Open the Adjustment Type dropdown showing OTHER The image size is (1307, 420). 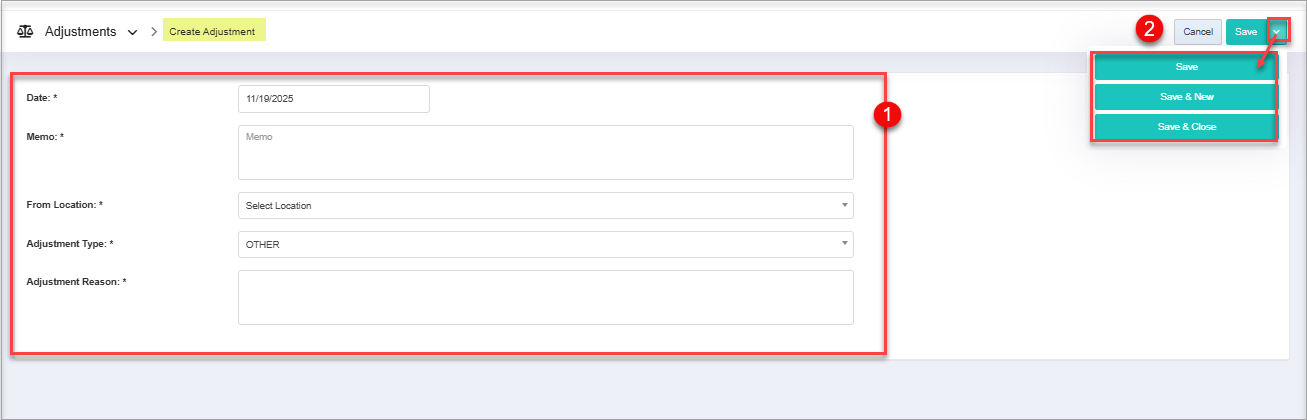click(545, 244)
